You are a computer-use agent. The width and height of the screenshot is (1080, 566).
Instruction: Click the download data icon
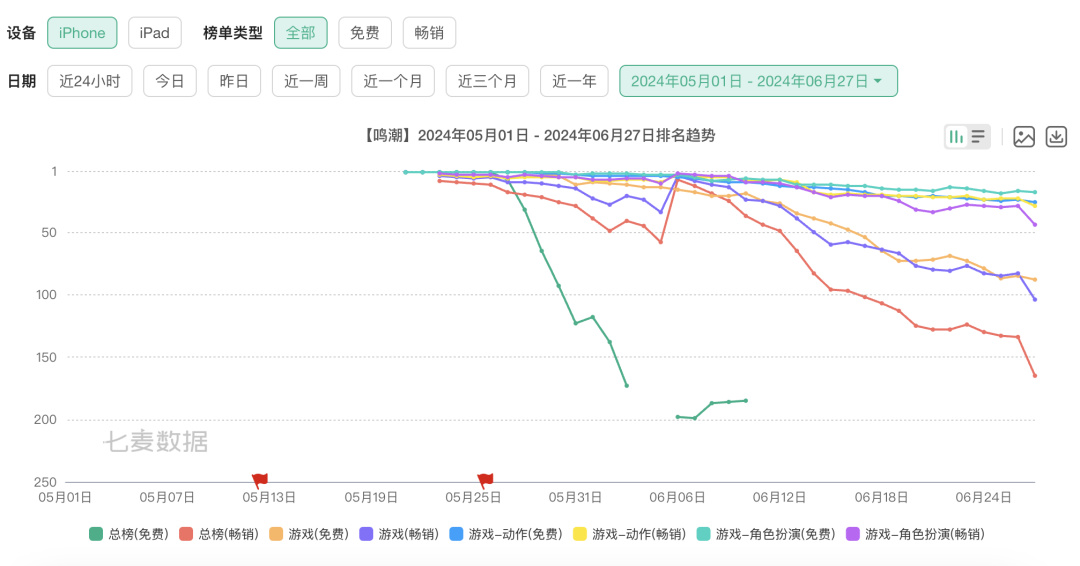click(x=1056, y=137)
